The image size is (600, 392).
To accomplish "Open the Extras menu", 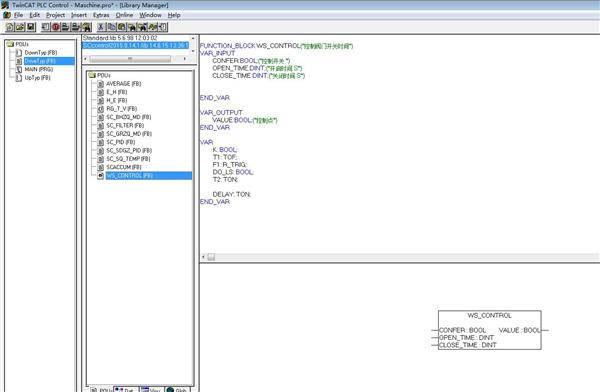I will (x=101, y=15).
